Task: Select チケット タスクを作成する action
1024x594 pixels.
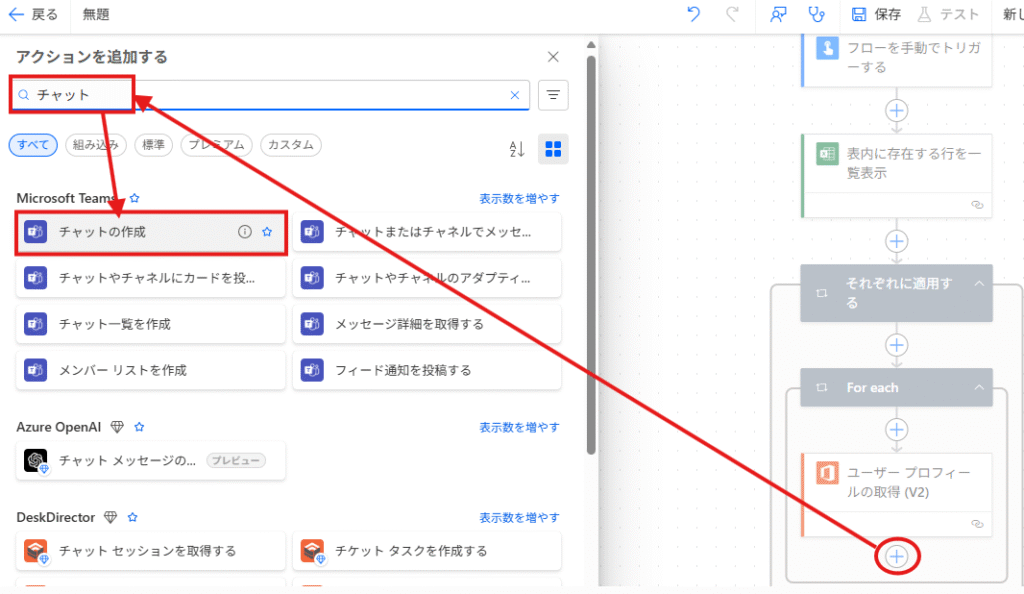Action: pyautogui.click(x=427, y=551)
